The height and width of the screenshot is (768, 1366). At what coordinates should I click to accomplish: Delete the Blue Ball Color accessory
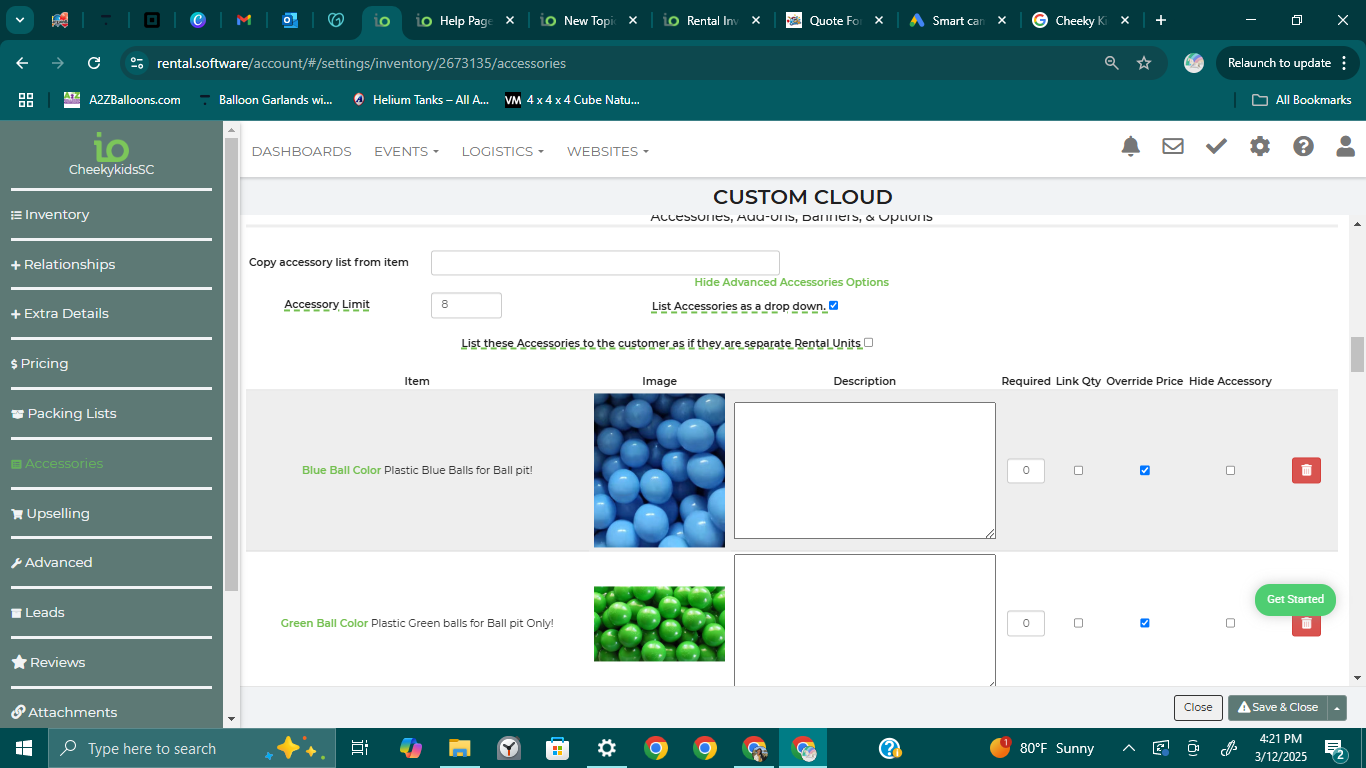coord(1306,470)
